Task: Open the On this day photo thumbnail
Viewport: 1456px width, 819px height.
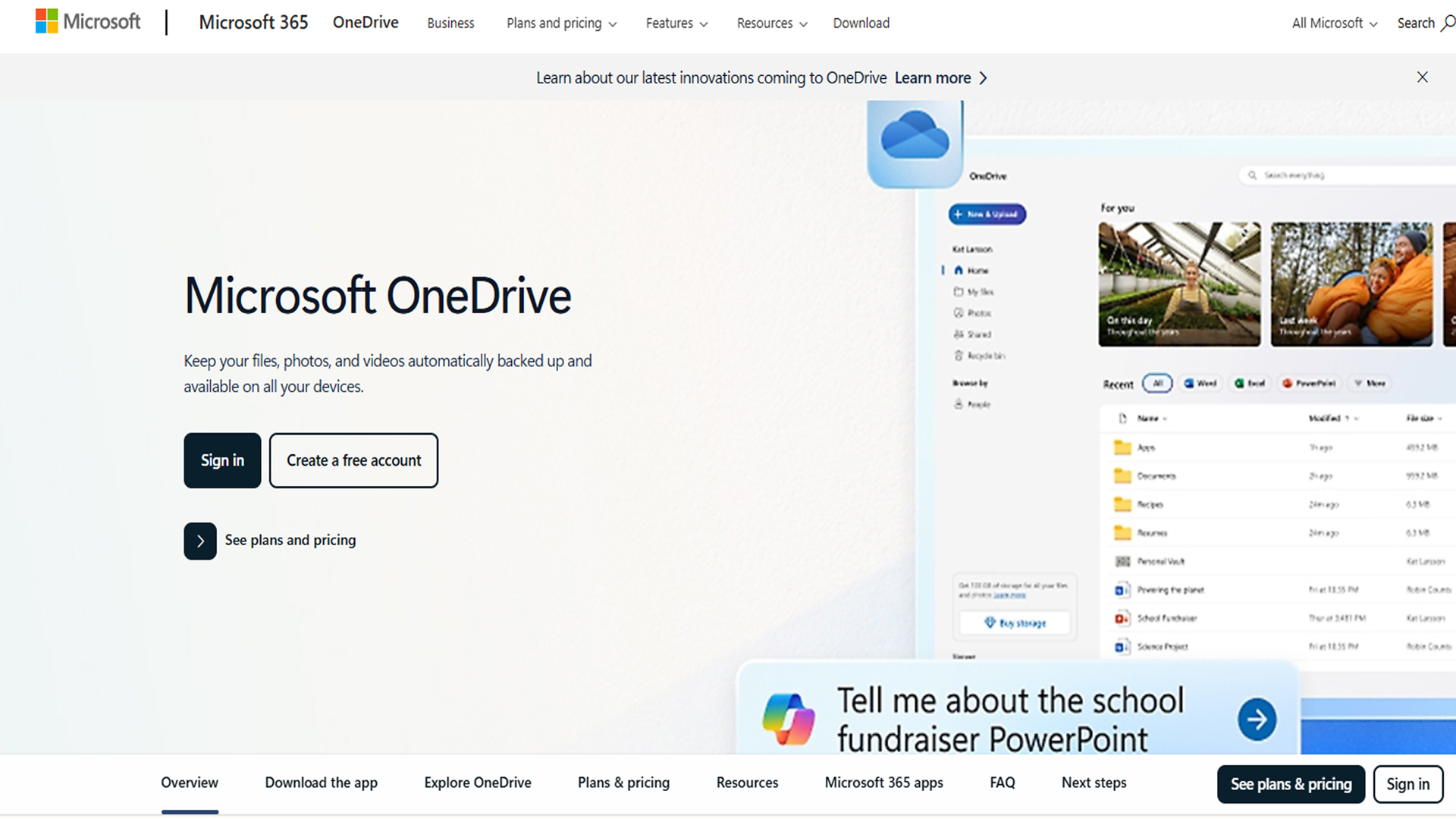Action: 1179,284
